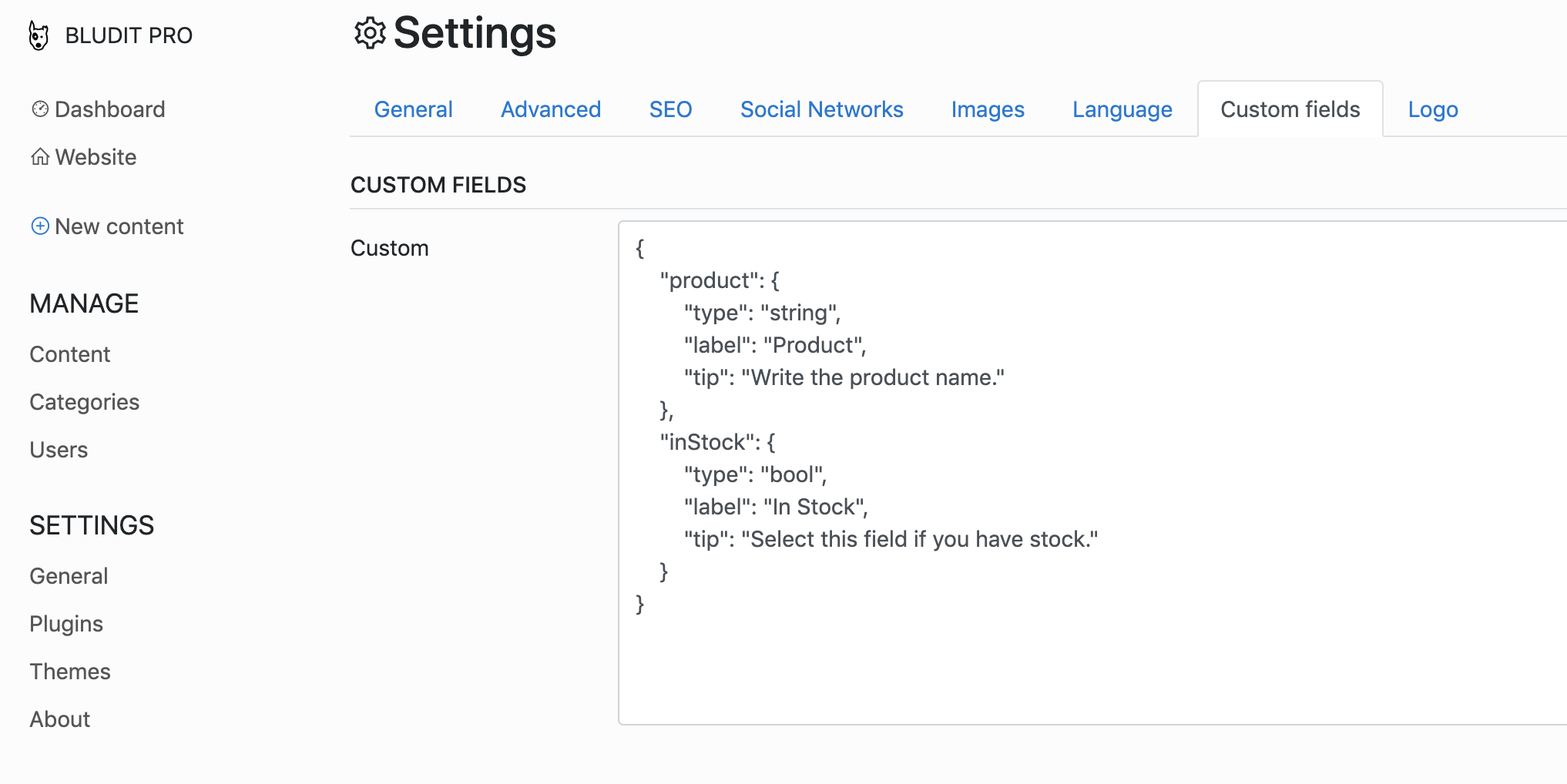This screenshot has width=1567, height=784.
Task: Click inside the Custom JSON textarea
Action: 1092,473
